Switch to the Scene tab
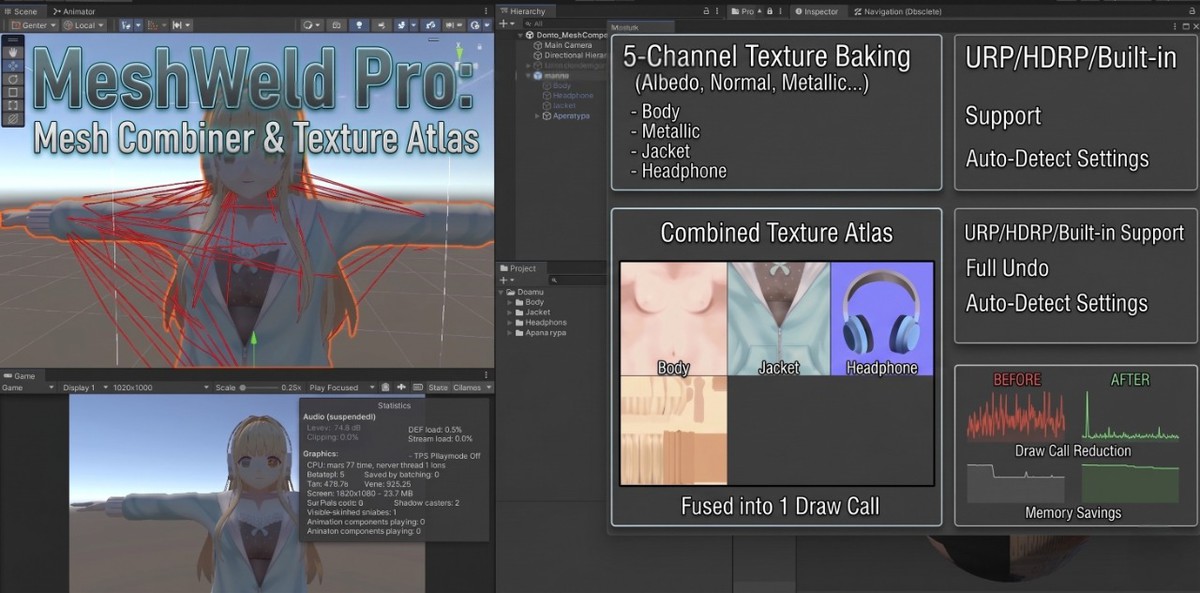This screenshot has height=593, width=1200. tap(24, 11)
